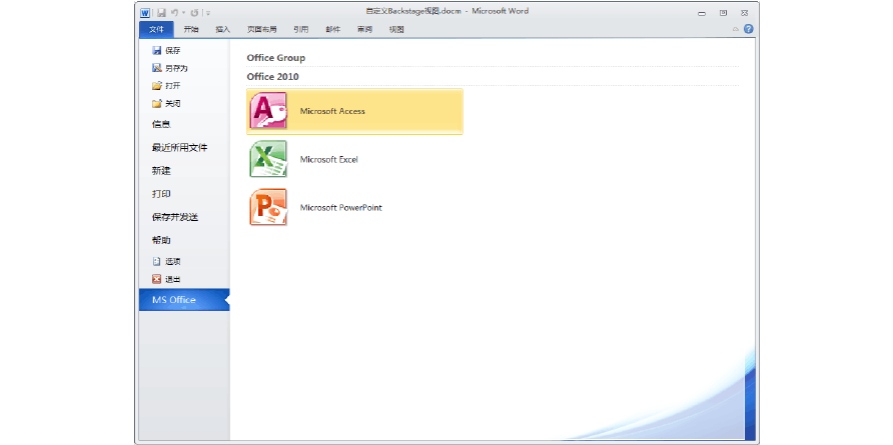Select the 文件 (File) tab
Viewport: 893px width, 445px height.
tap(156, 30)
